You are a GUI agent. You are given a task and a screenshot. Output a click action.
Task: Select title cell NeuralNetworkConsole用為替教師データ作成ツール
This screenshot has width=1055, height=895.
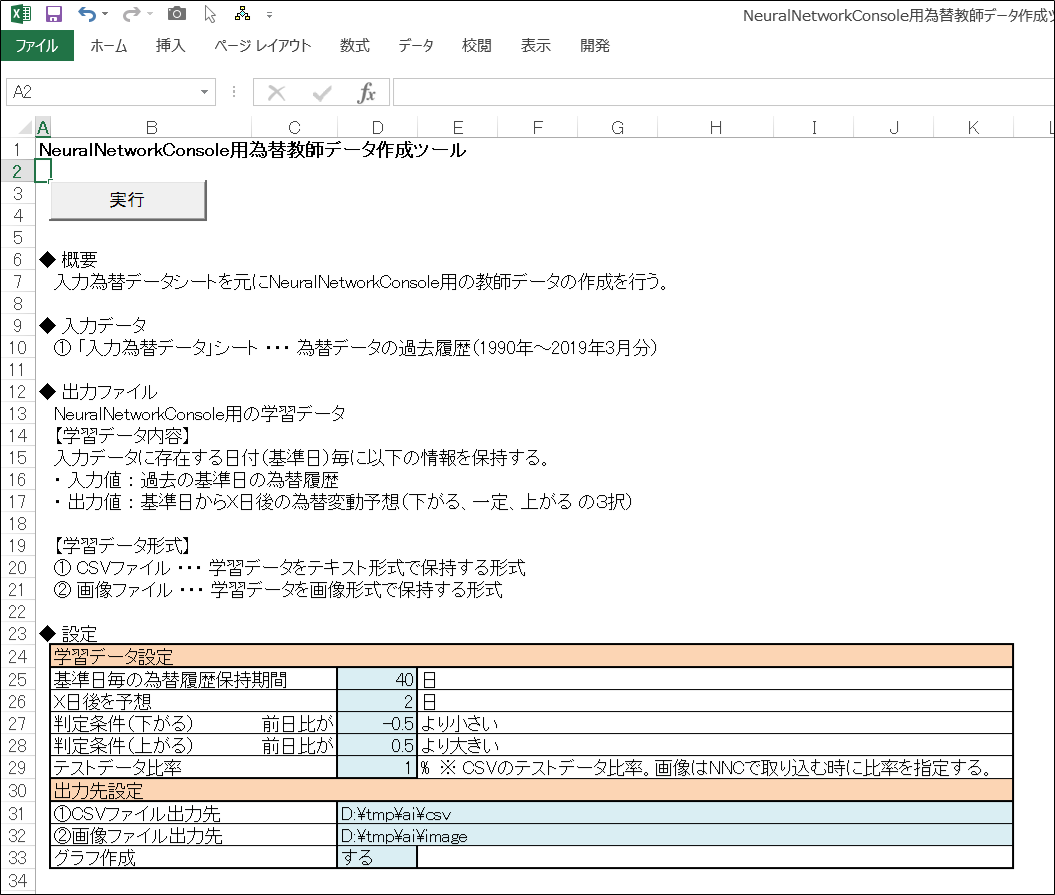click(x=252, y=149)
